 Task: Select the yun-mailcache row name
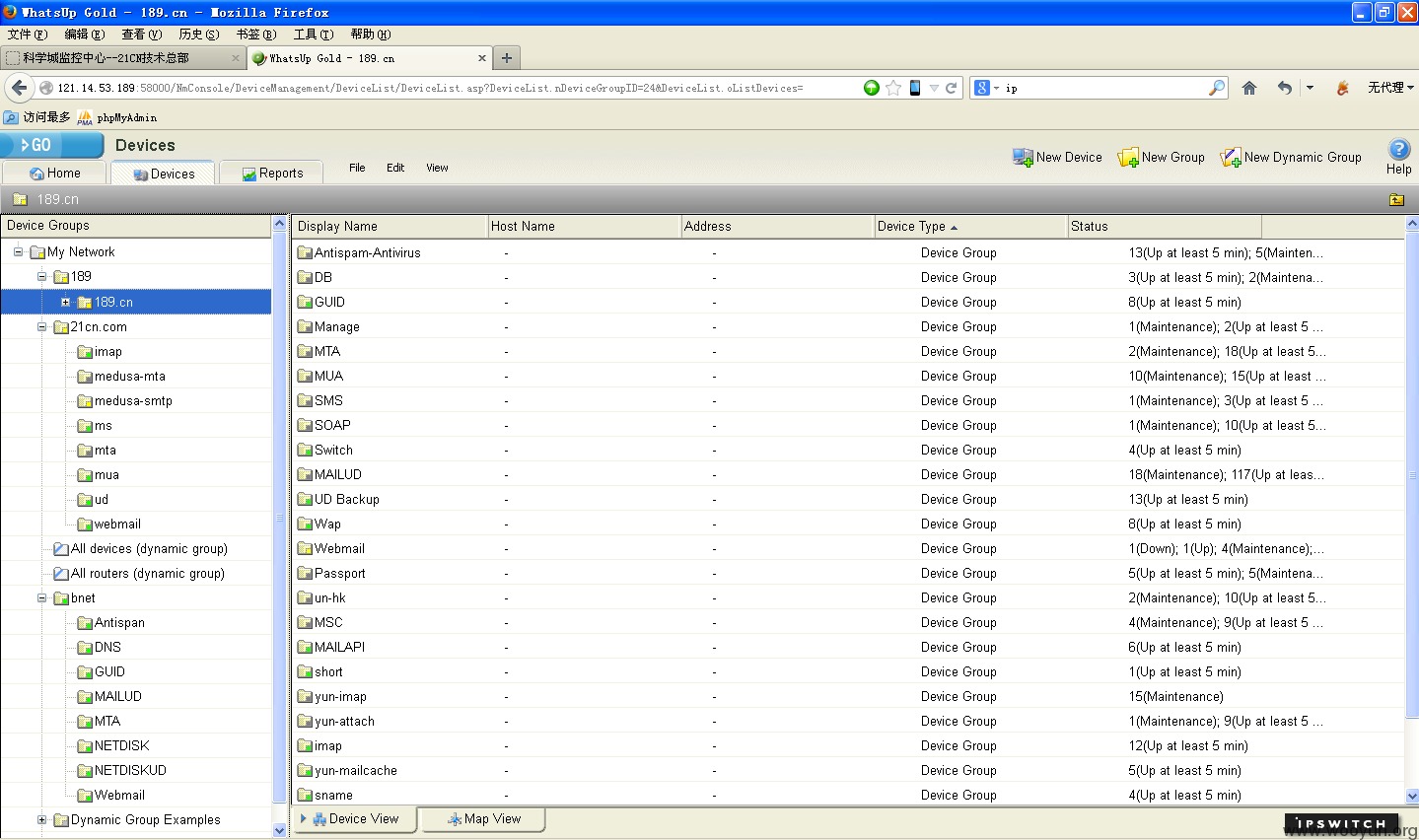click(x=356, y=770)
